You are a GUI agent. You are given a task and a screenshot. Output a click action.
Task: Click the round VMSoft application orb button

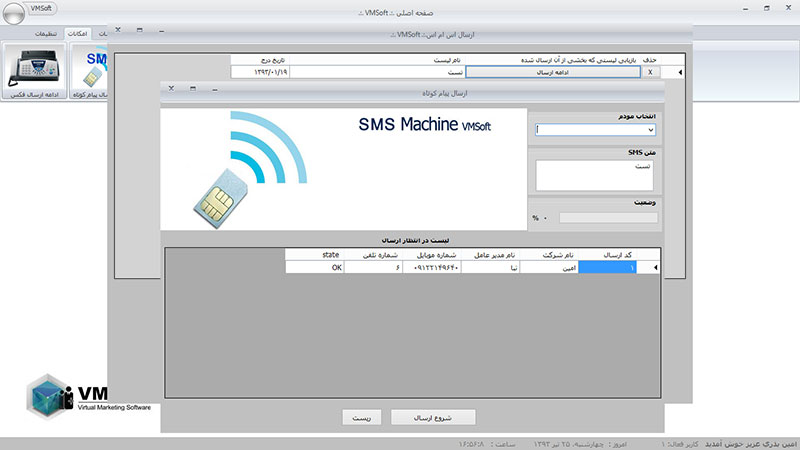[x=8, y=8]
